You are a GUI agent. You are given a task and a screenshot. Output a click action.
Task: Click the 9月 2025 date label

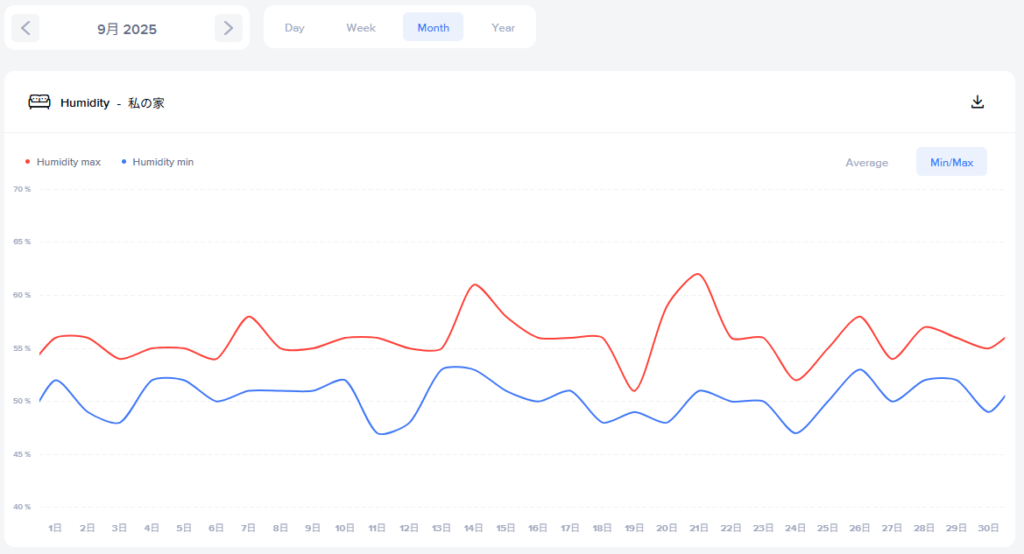127,29
